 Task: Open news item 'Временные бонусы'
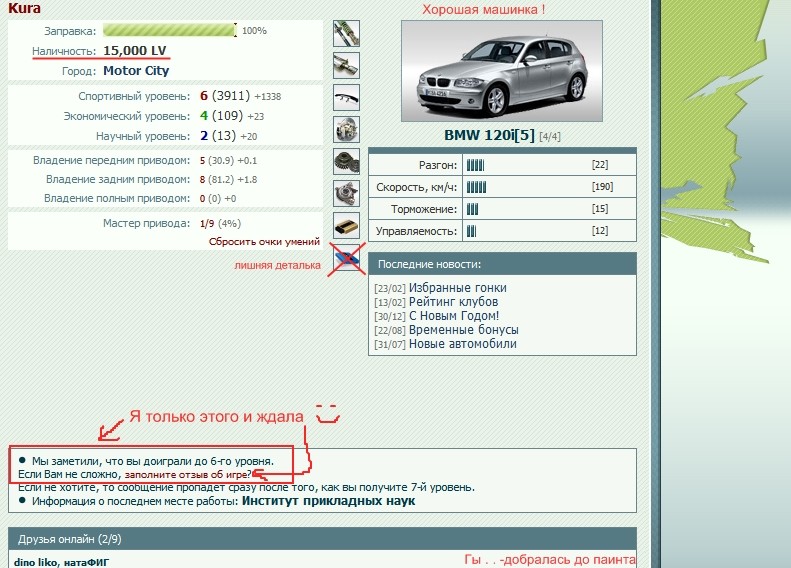click(464, 330)
